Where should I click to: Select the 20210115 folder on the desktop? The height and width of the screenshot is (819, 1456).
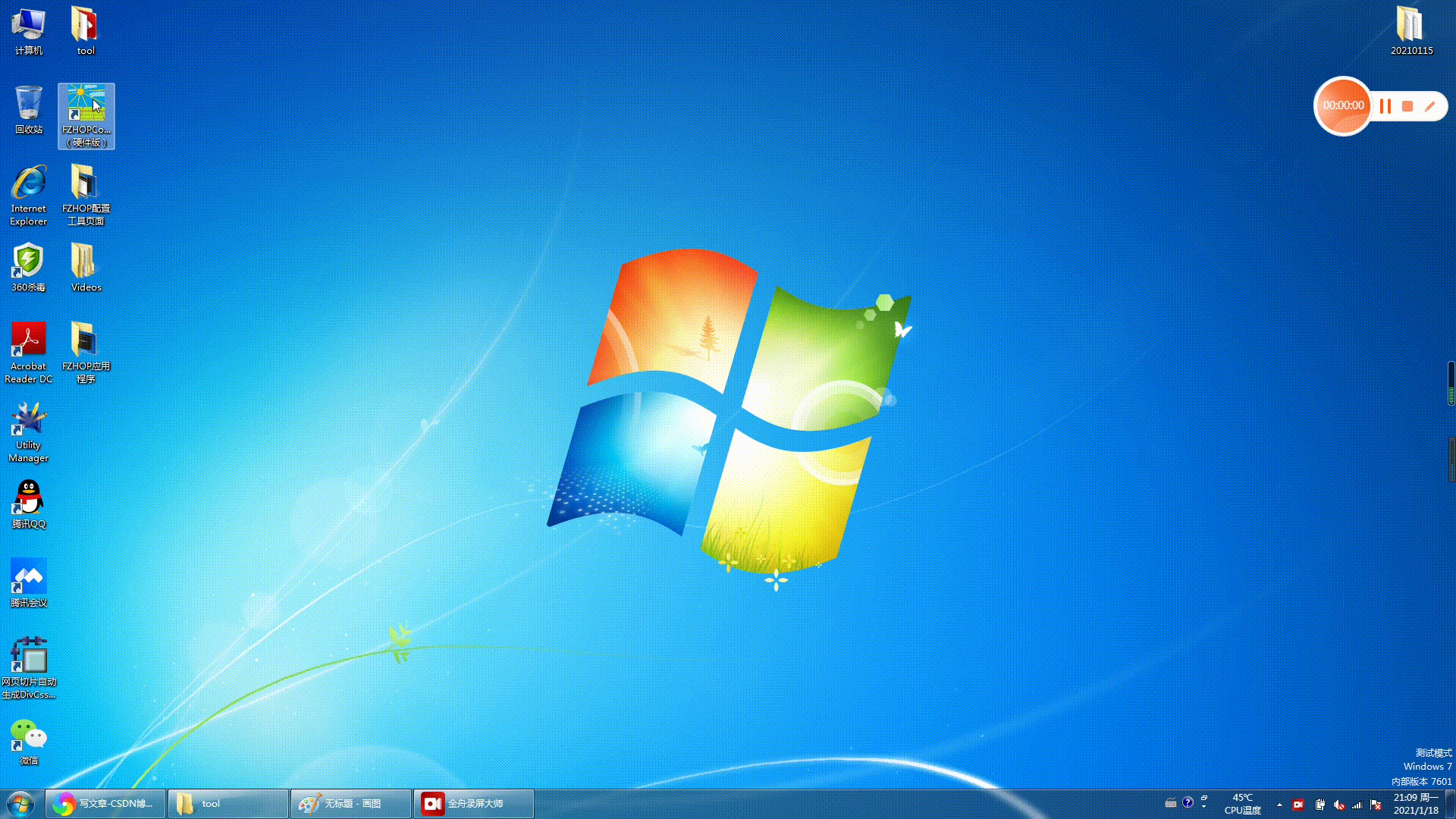coord(1411,32)
